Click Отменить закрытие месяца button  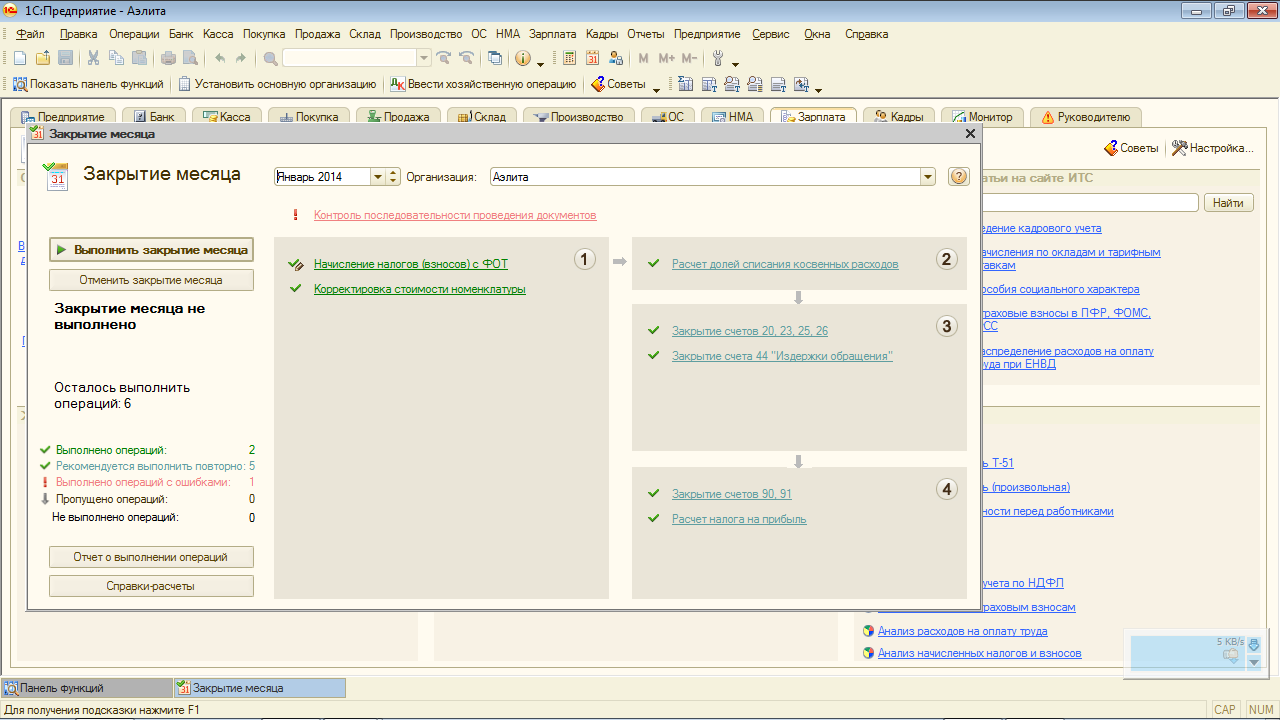tap(151, 280)
